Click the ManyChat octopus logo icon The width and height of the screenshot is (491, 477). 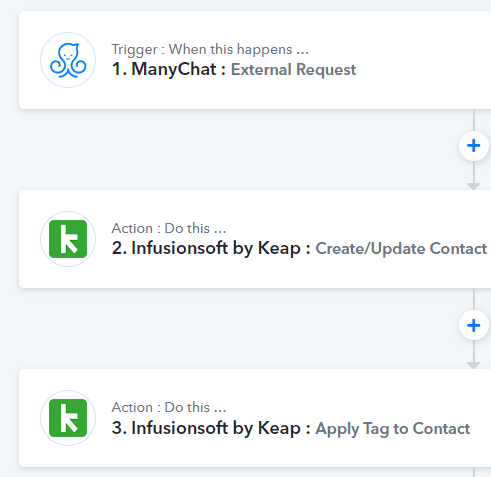click(x=68, y=60)
